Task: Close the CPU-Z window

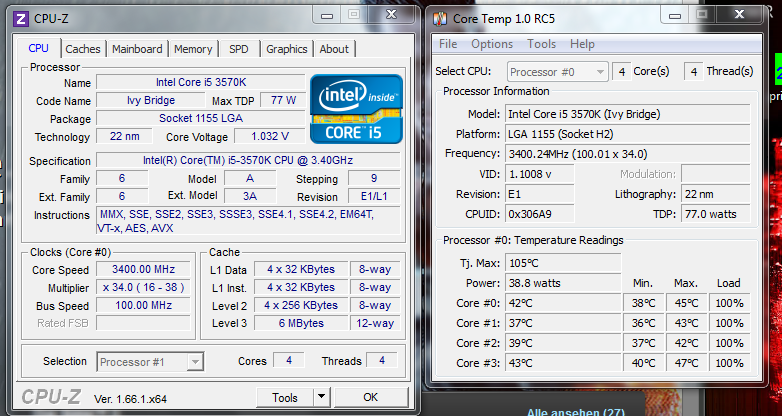Action: click(391, 15)
